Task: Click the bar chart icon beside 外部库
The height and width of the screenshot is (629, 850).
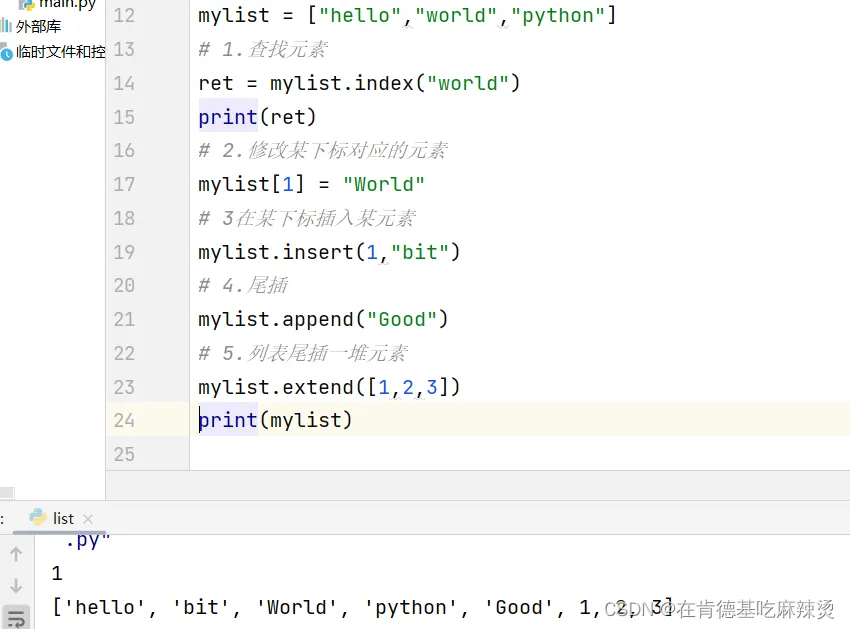Action: click(6, 25)
